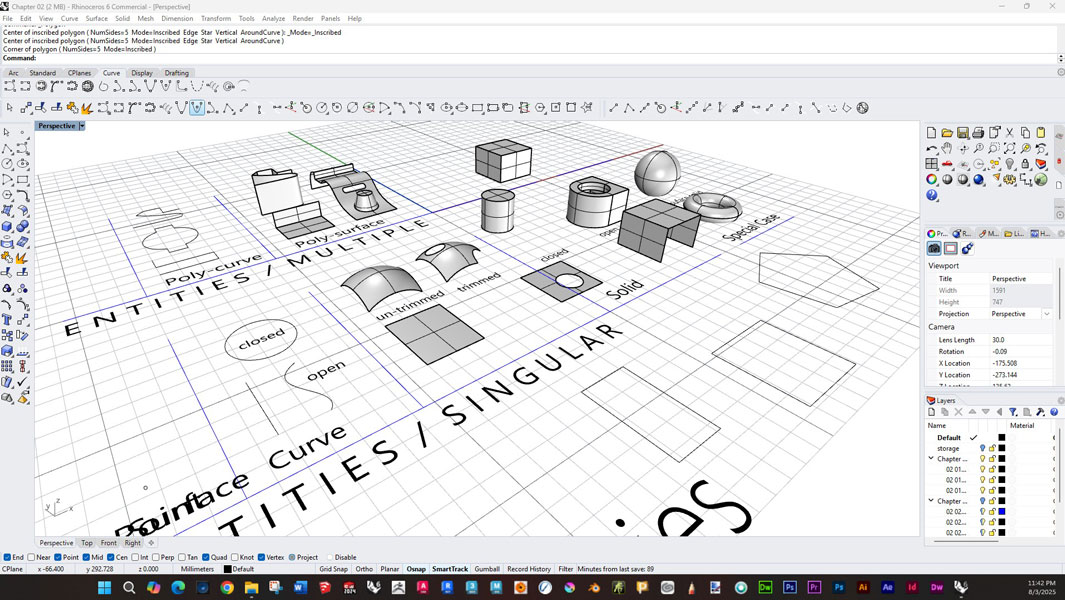Open the layer filter funnel icon
The image size is (1065, 600).
(1013, 412)
